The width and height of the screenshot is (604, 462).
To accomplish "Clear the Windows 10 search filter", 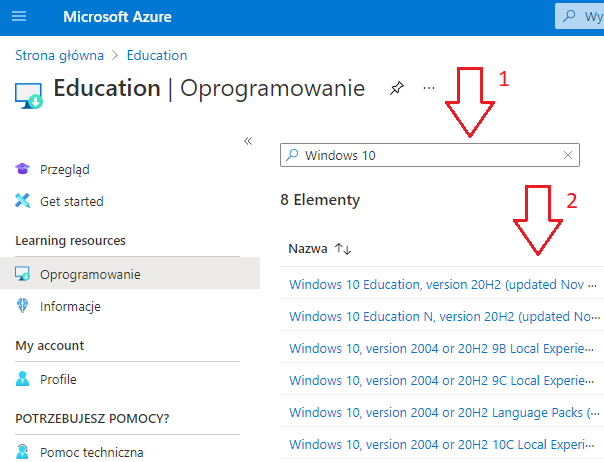I will point(568,155).
